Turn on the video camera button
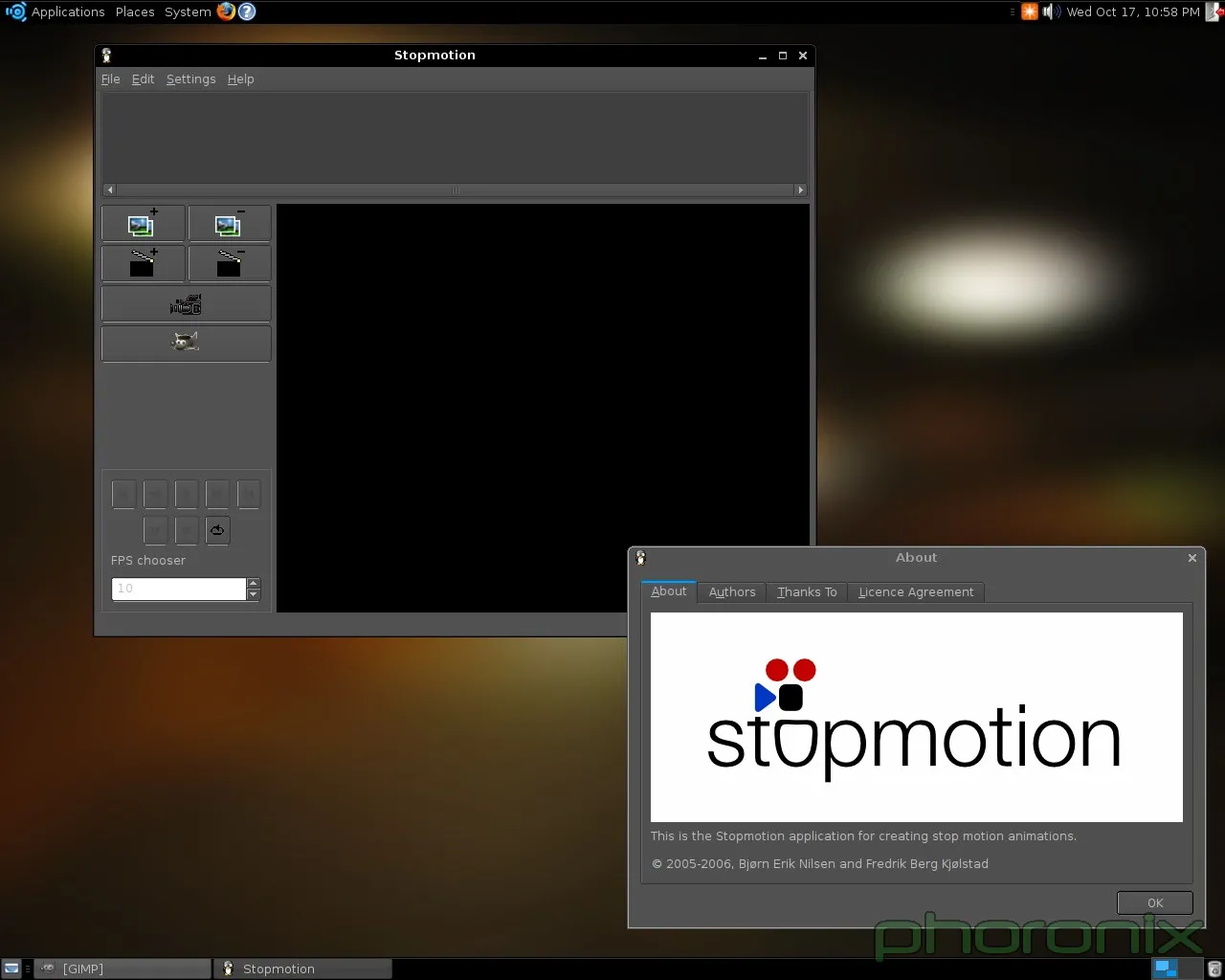 (x=187, y=304)
